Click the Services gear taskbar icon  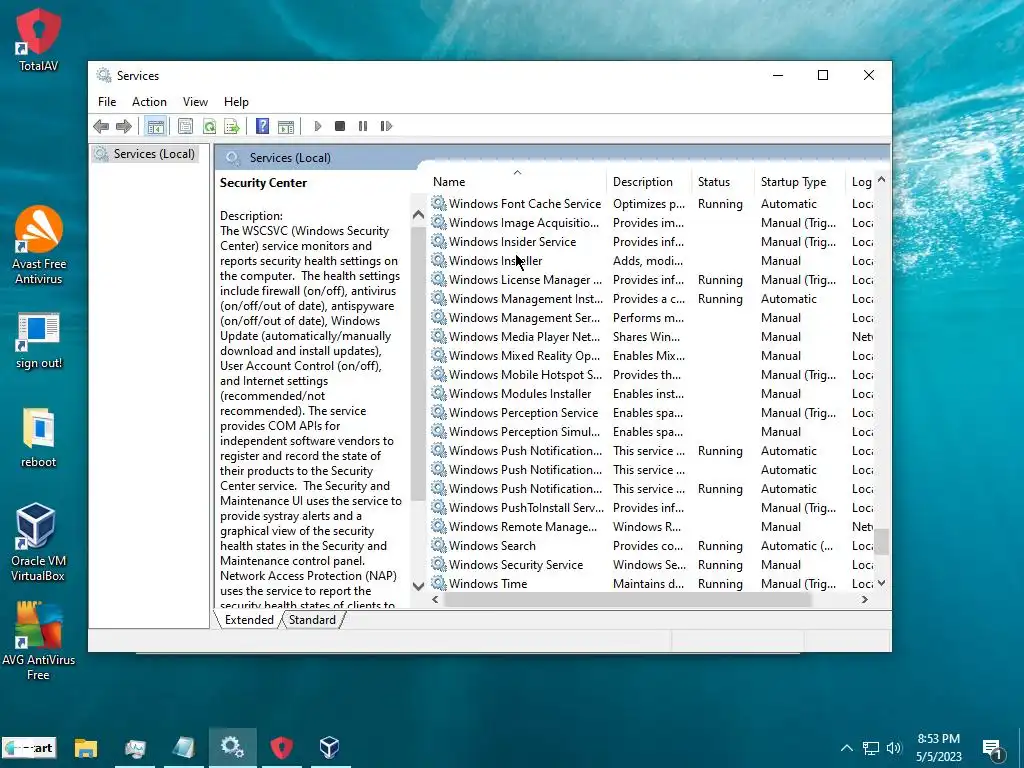pos(232,747)
